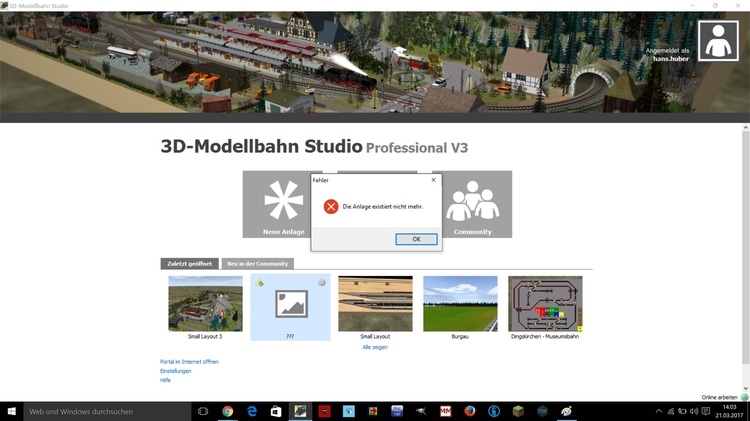The height and width of the screenshot is (421, 750).
Task: Open the Neue Anlage tile
Action: pyautogui.click(x=276, y=204)
